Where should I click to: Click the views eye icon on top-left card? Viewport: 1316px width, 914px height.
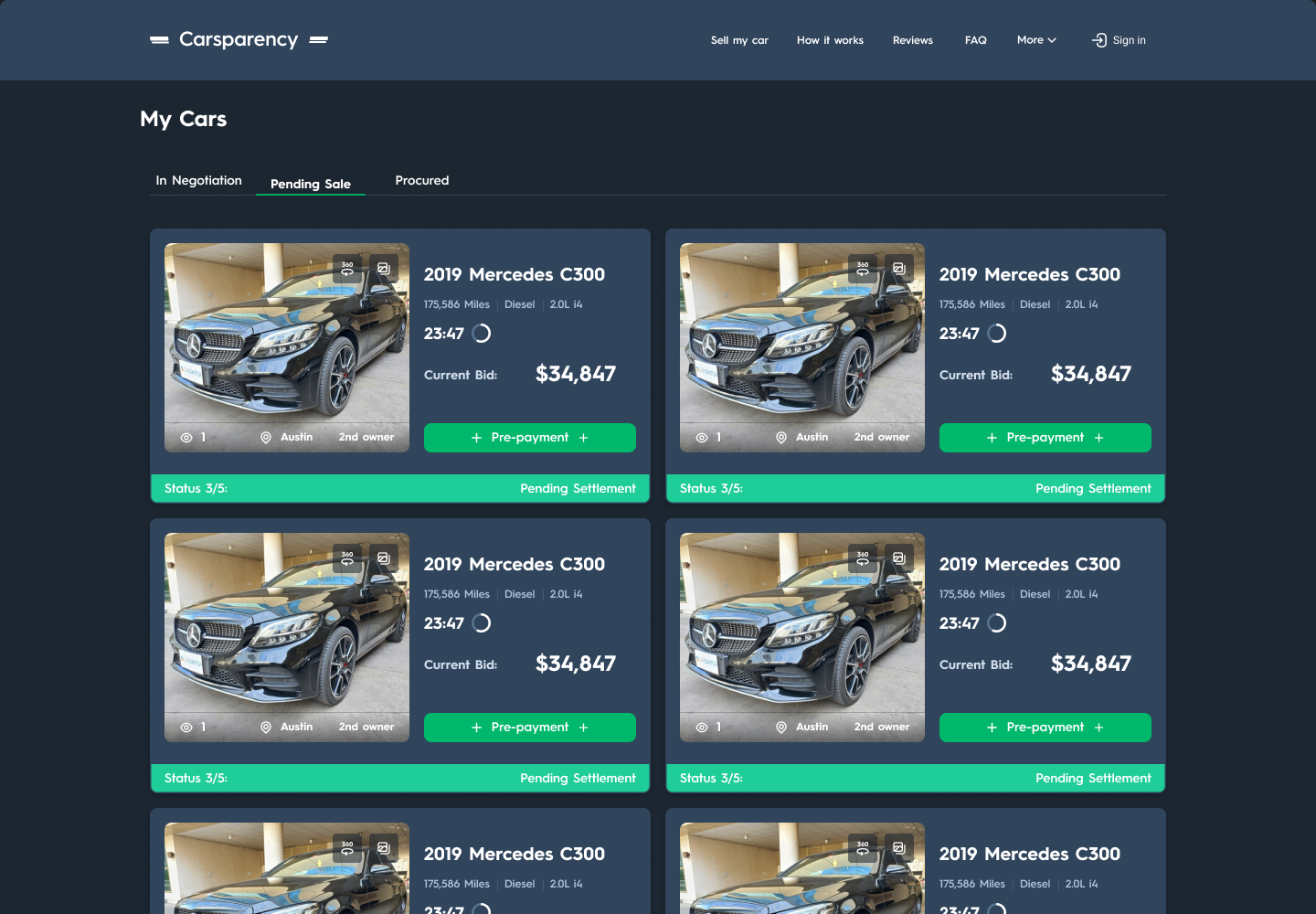186,438
